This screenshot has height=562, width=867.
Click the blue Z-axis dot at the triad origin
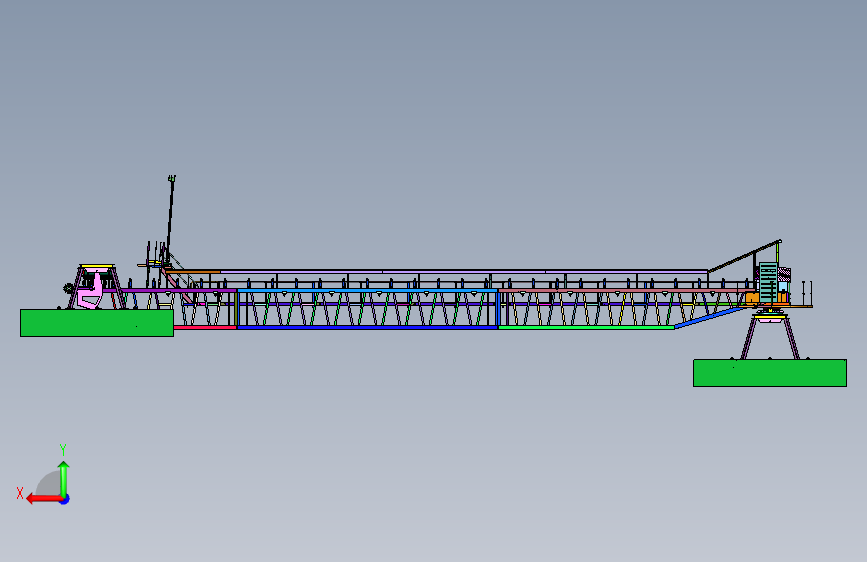pyautogui.click(x=65, y=499)
